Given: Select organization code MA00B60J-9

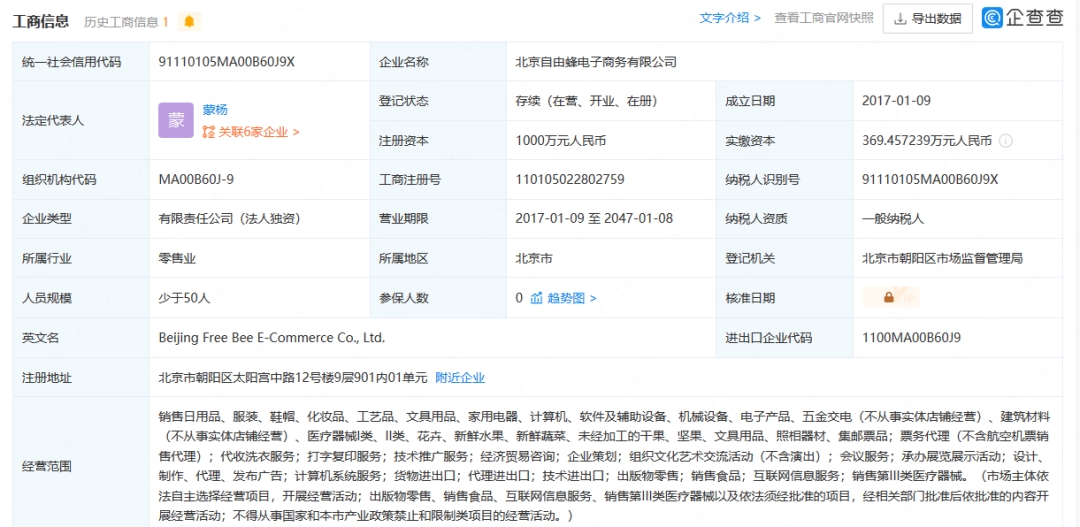Looking at the screenshot, I should tap(197, 180).
